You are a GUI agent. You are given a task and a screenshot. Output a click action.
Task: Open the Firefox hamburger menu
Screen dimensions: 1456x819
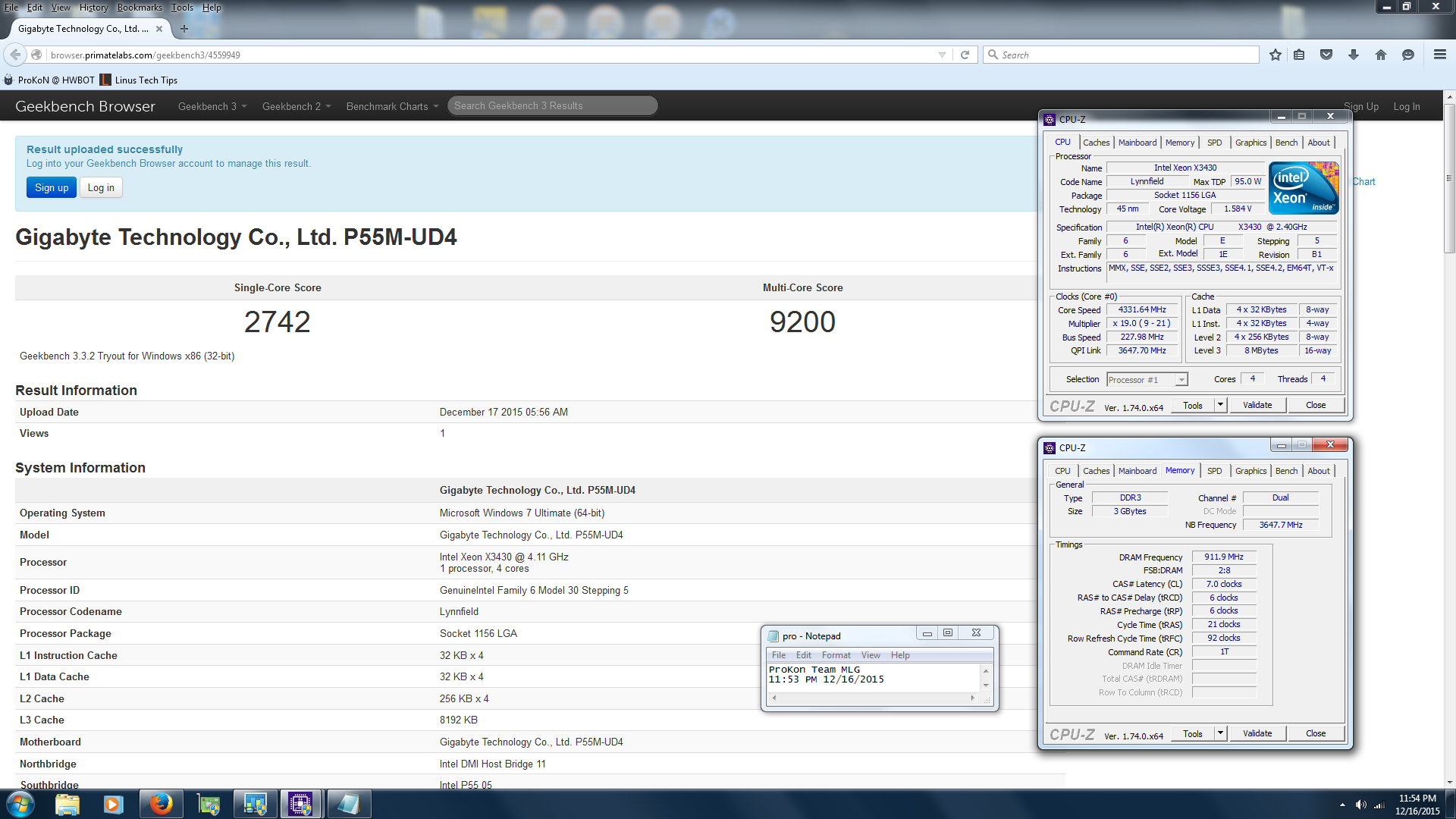tap(1439, 55)
